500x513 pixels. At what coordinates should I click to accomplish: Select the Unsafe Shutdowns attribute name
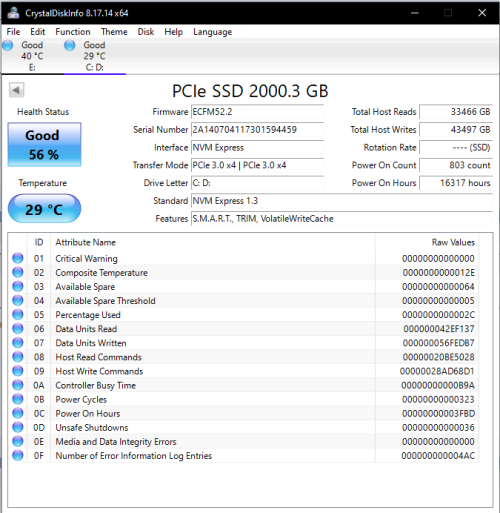click(92, 428)
